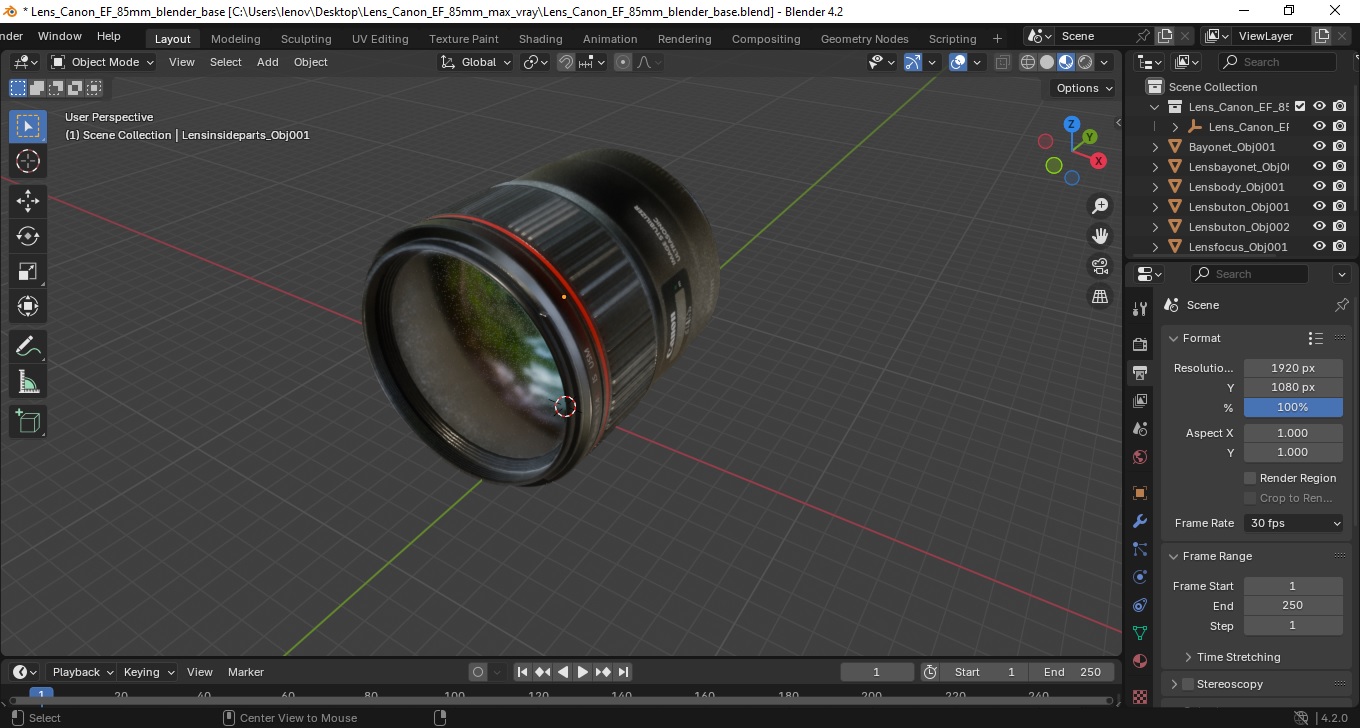Screen dimensions: 1360x728
Task: Click the red X axis gizmo
Action: pyautogui.click(x=1098, y=161)
